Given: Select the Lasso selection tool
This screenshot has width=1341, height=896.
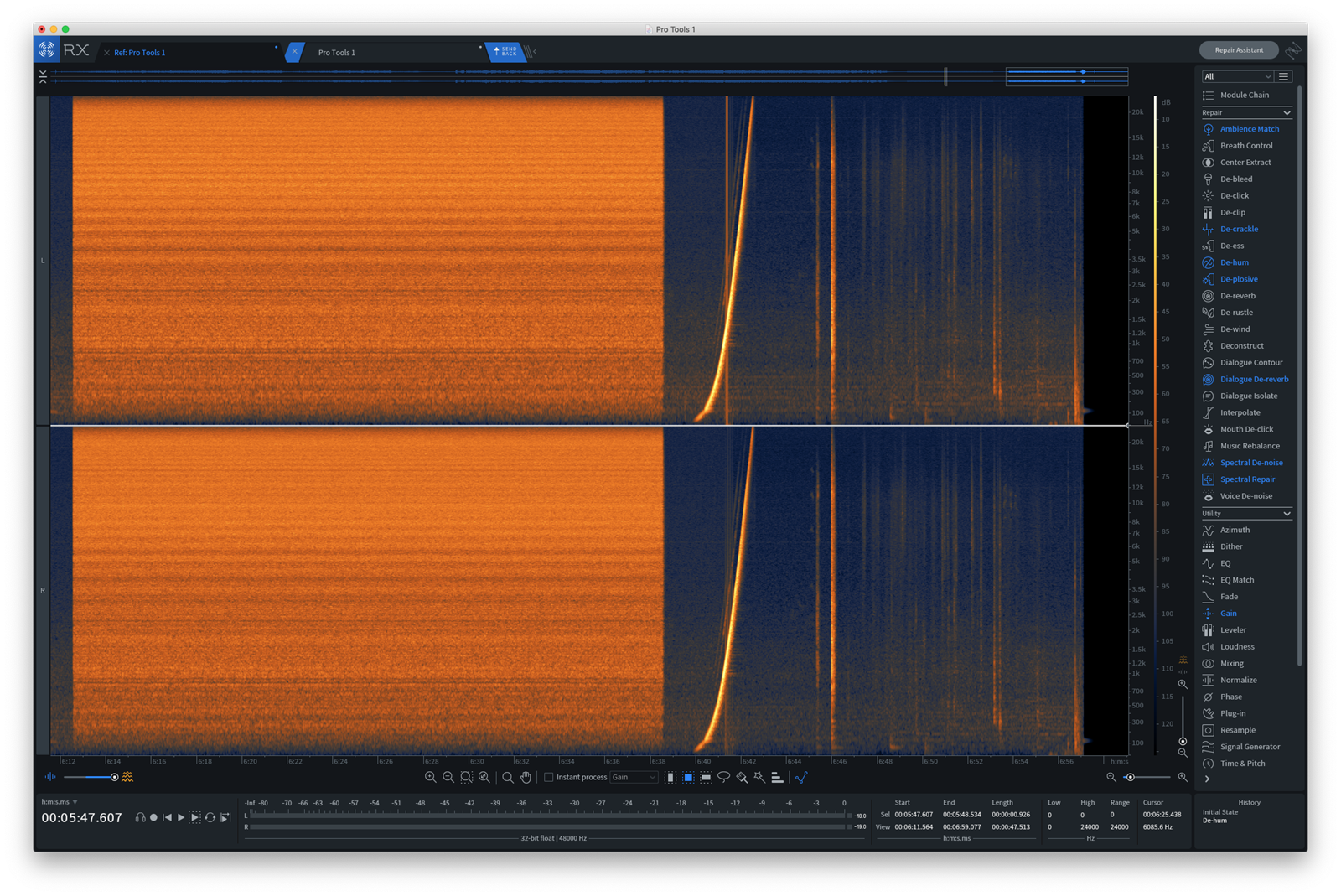Looking at the screenshot, I should point(723,777).
